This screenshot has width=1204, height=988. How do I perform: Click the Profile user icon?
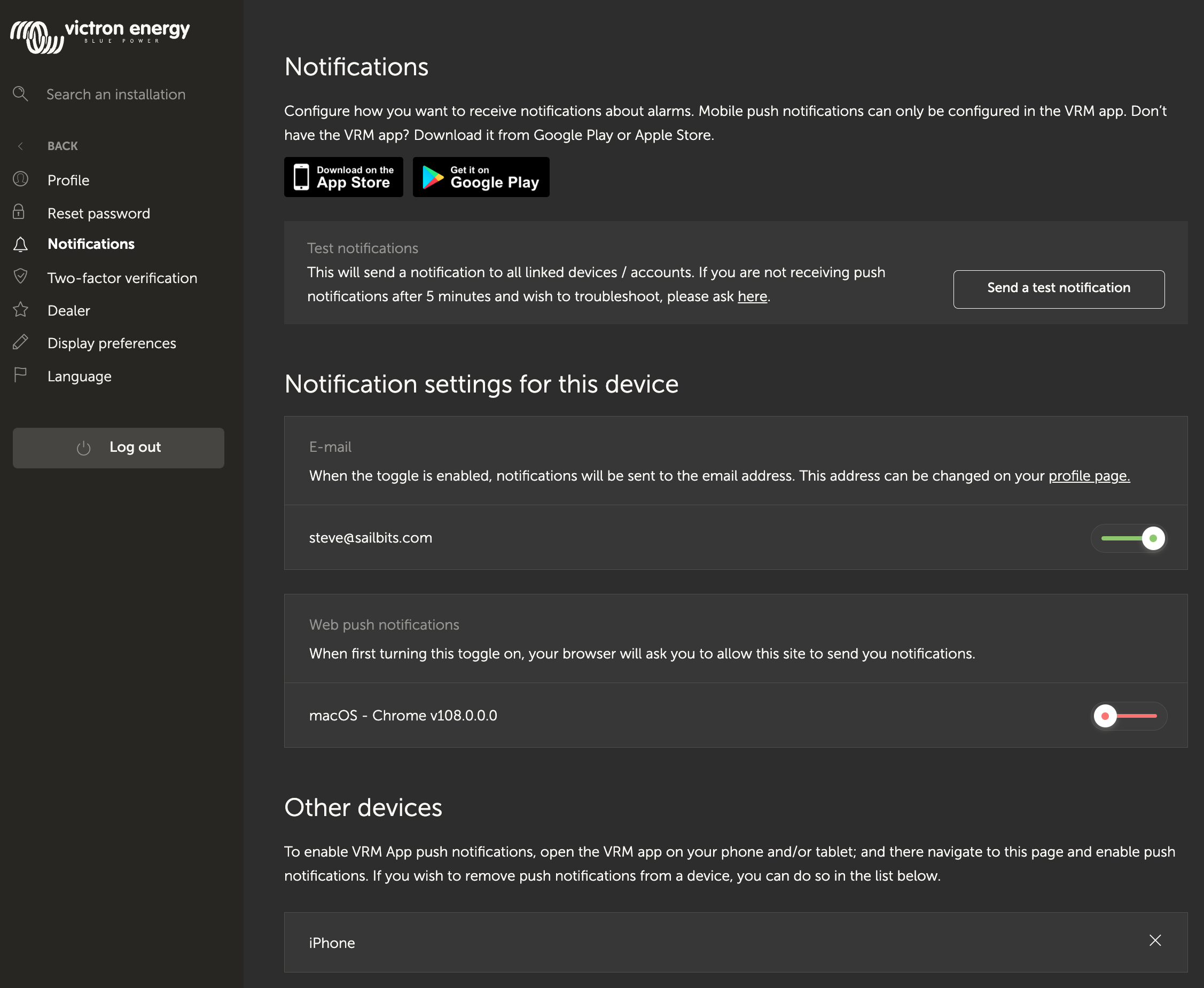20,179
